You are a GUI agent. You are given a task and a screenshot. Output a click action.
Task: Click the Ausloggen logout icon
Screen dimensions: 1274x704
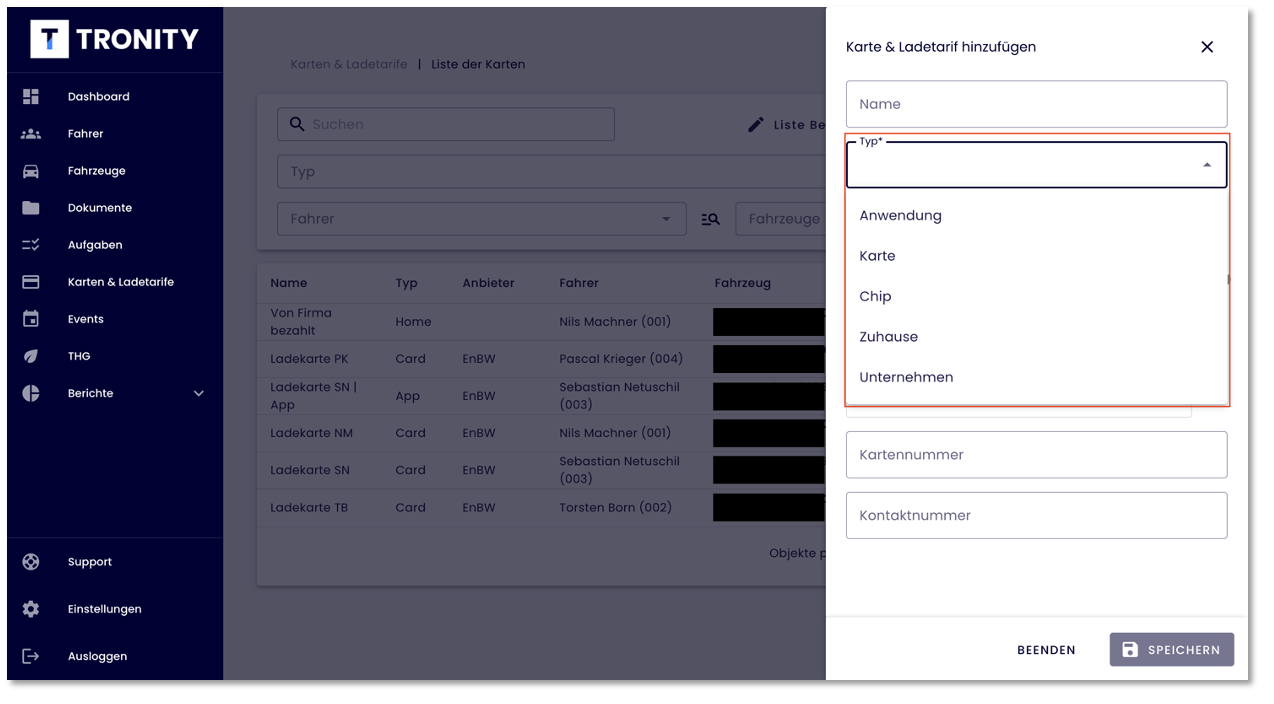(x=31, y=656)
